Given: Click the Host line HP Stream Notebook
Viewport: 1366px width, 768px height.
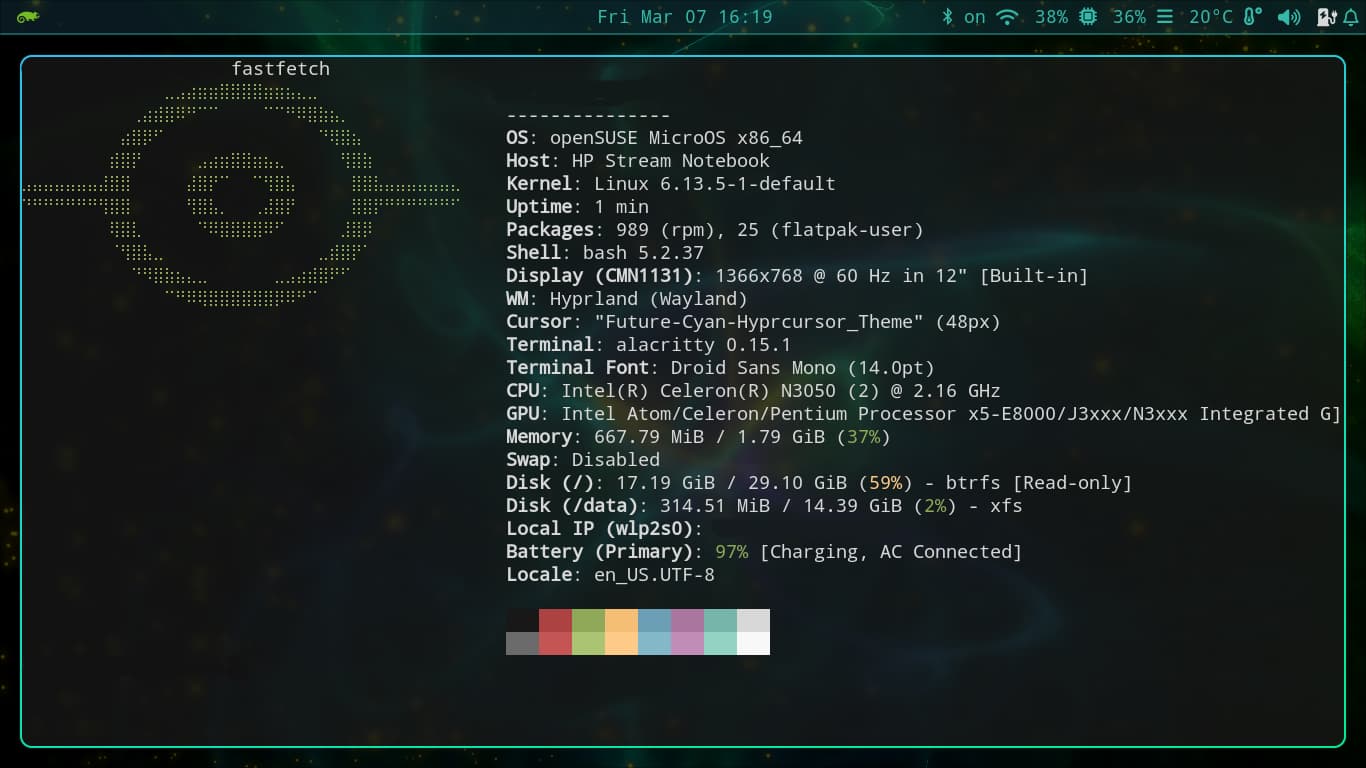Looking at the screenshot, I should coord(638,161).
